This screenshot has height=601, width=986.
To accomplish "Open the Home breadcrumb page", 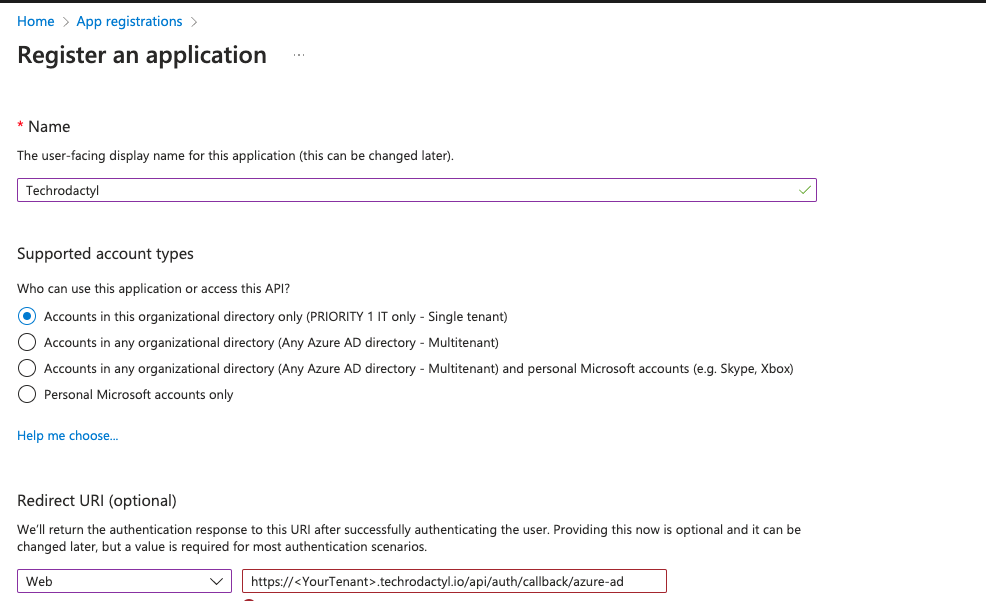I will 35,21.
